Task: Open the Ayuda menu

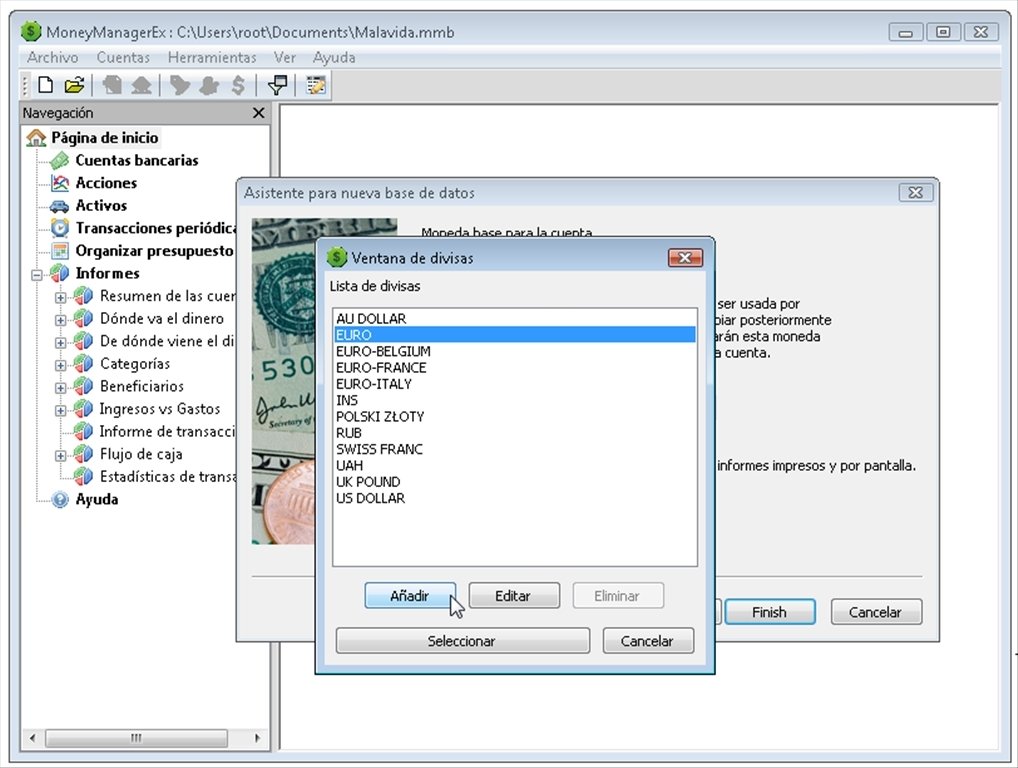Action: [334, 57]
